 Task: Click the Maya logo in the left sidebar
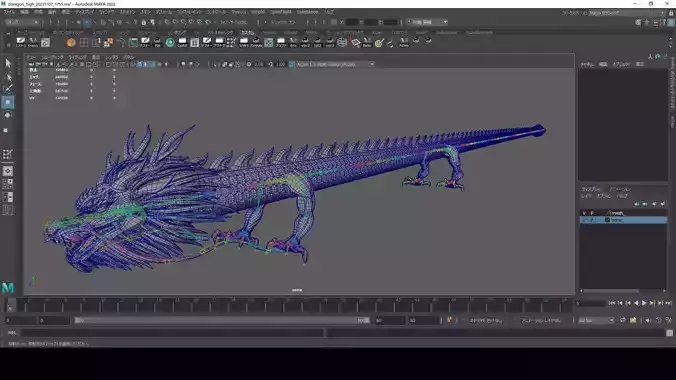pos(8,287)
